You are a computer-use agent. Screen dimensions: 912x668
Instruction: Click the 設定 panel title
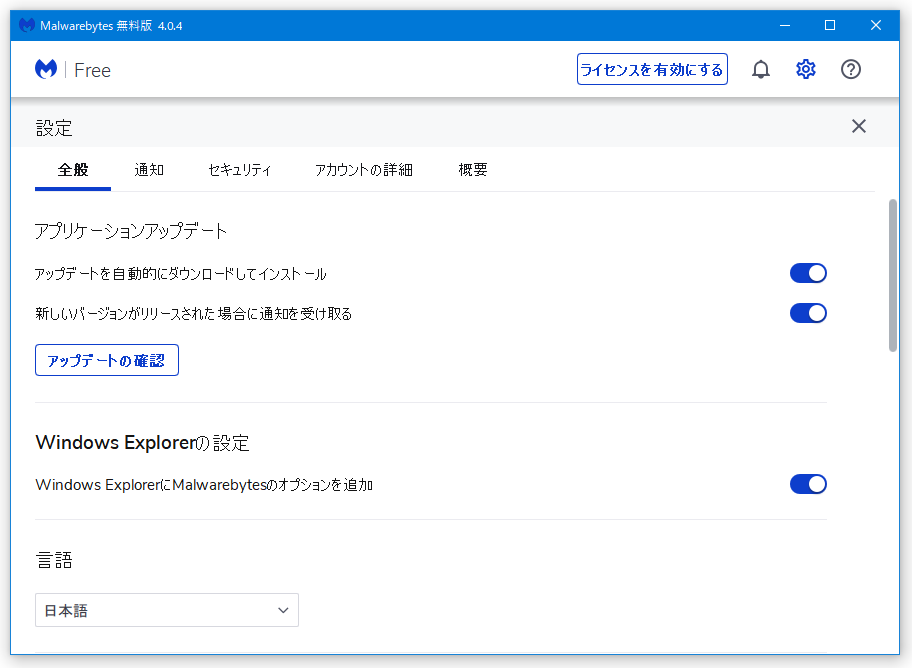click(54, 128)
